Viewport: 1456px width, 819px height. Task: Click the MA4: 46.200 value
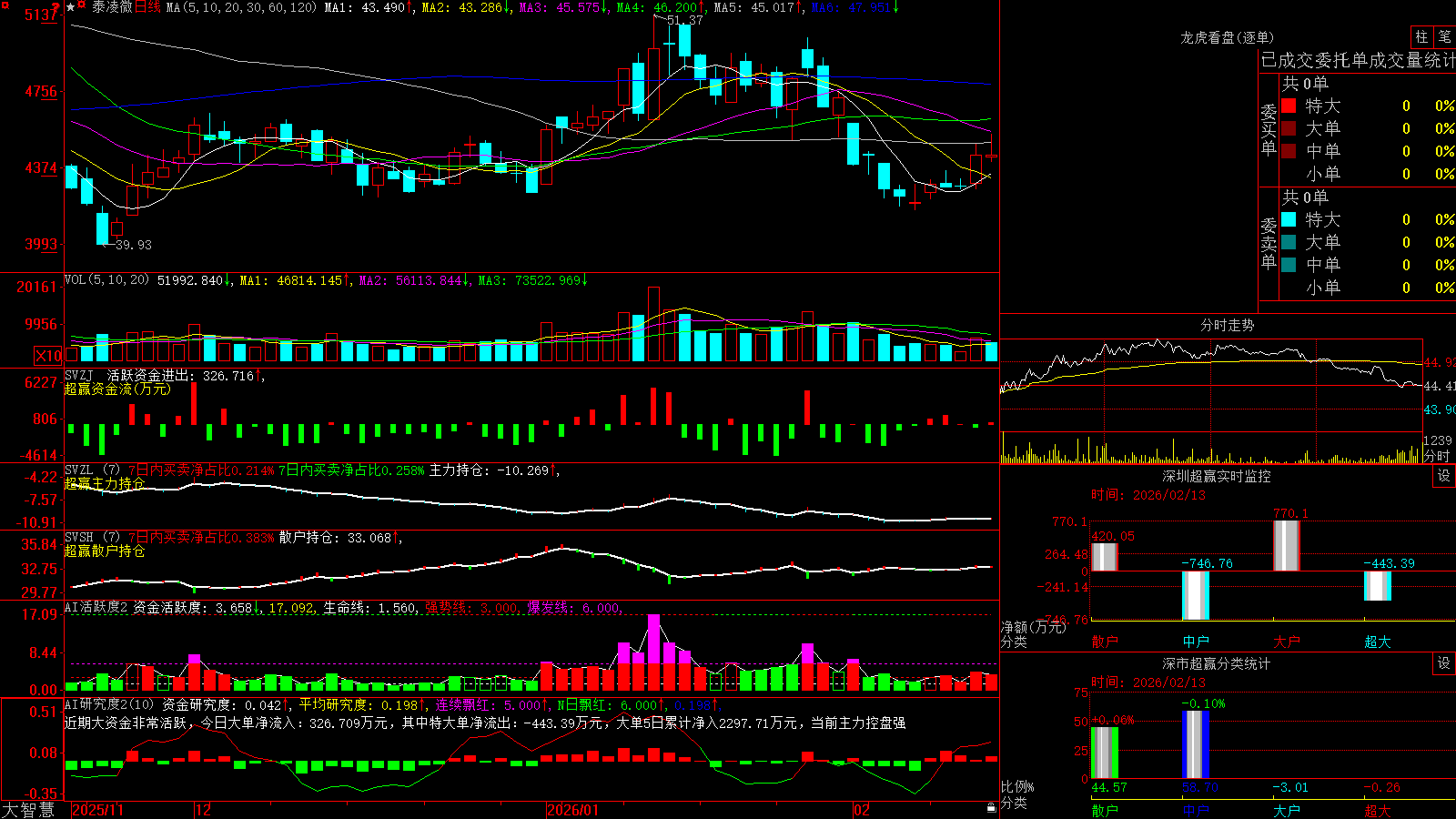point(660,7)
